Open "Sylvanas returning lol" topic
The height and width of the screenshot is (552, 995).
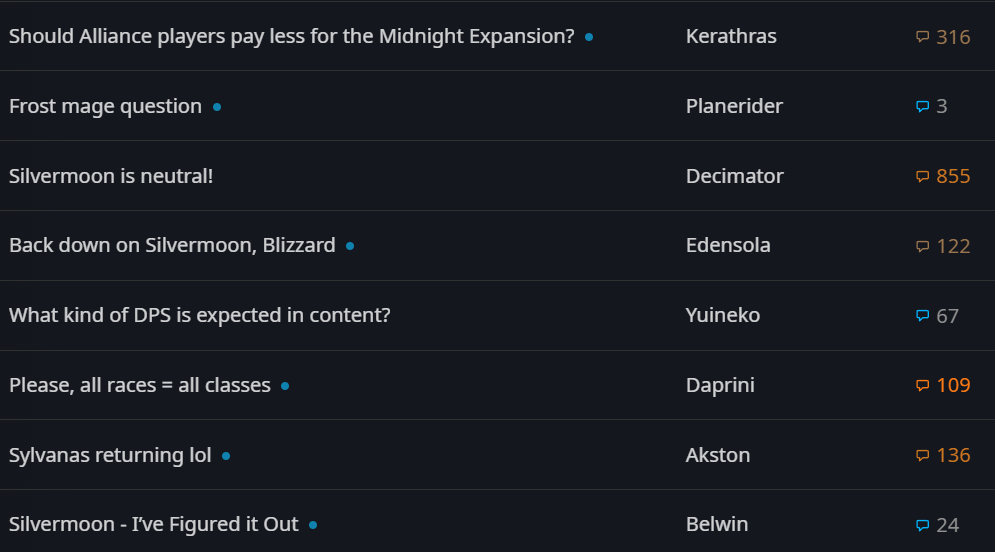point(110,455)
